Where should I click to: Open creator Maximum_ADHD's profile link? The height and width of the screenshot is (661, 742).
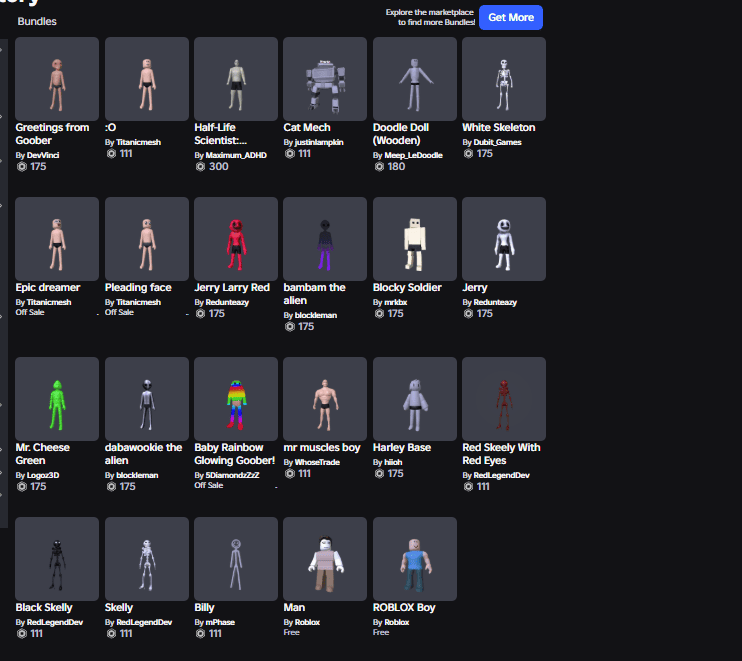[x=236, y=155]
